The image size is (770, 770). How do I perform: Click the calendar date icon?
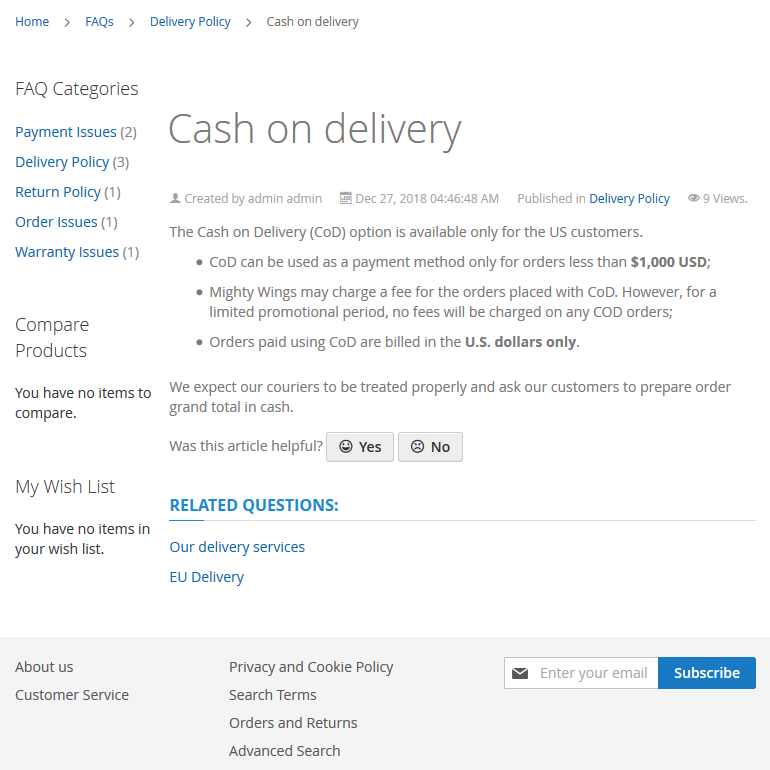346,199
